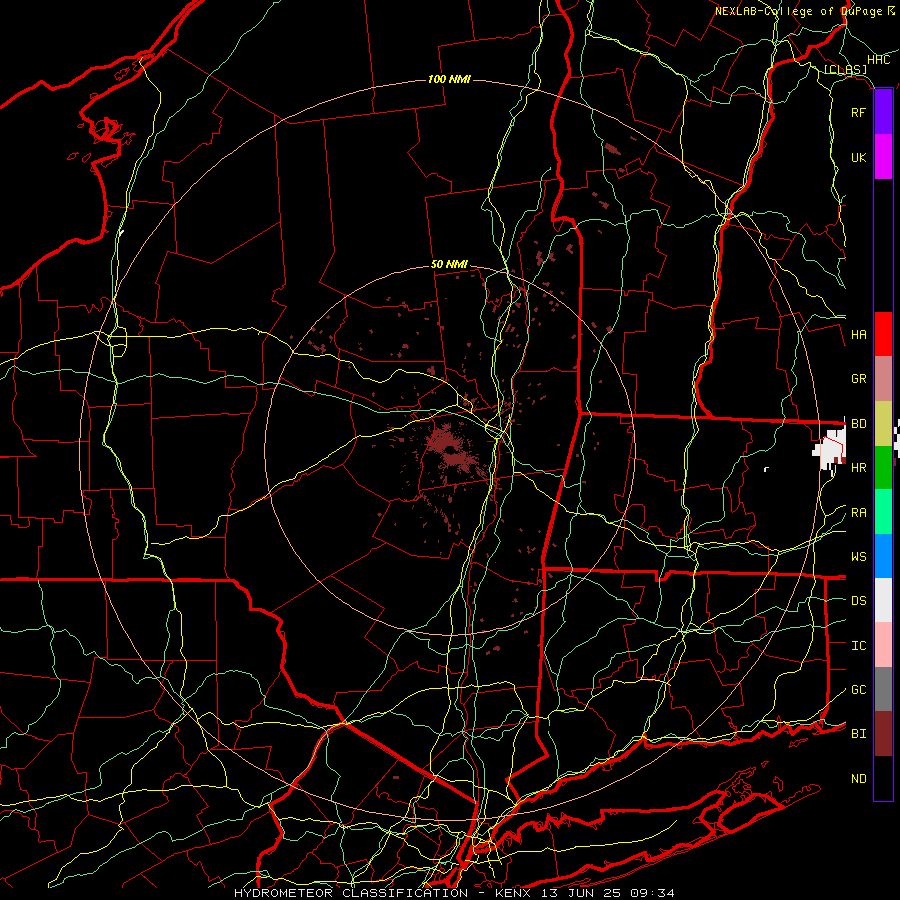Click the BD yellow legend swatch
This screenshot has height=900, width=900.
883,424
